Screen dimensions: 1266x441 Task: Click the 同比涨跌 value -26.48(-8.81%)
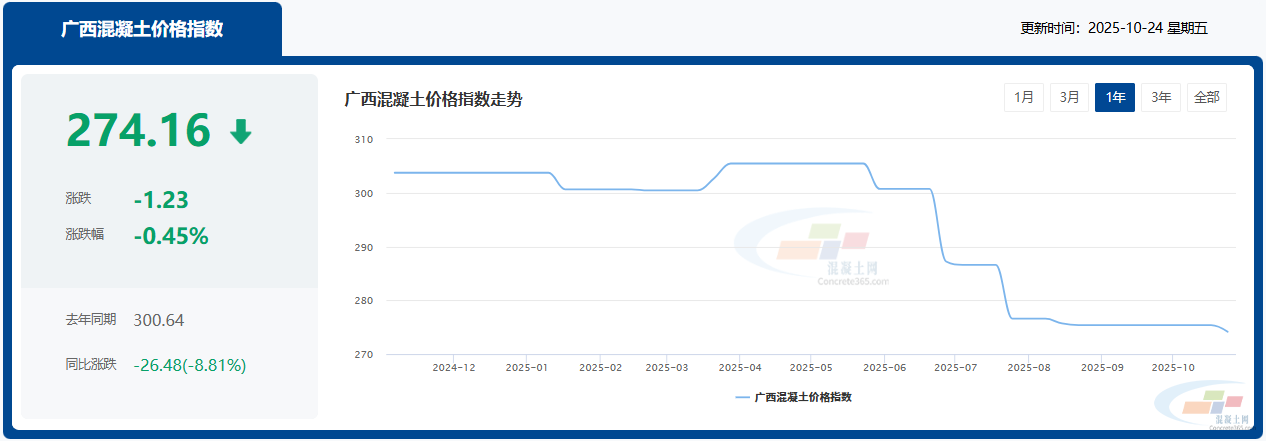click(x=190, y=365)
